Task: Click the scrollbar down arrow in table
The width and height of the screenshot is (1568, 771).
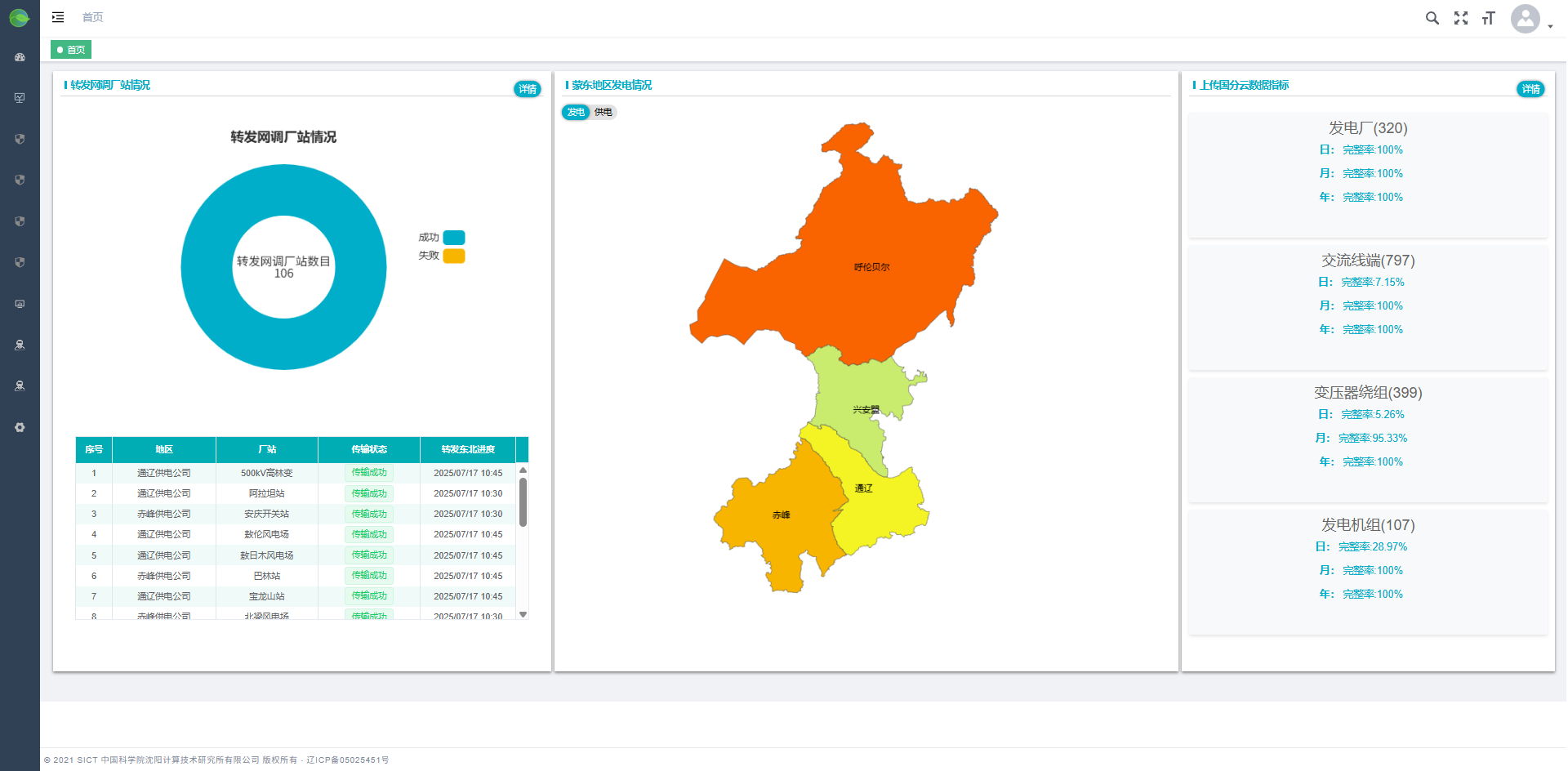Action: pos(523,614)
